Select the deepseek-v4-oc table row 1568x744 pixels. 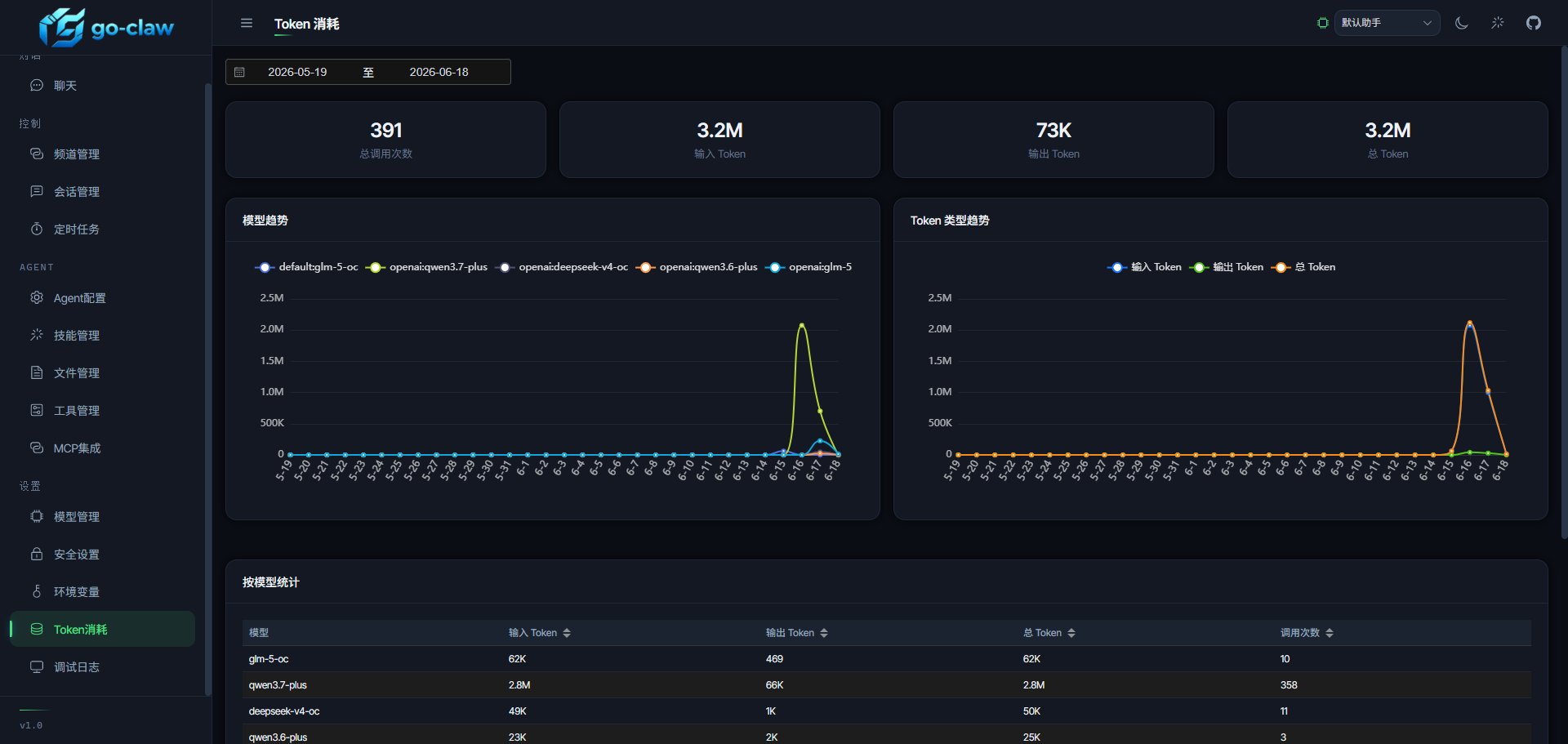coord(886,711)
